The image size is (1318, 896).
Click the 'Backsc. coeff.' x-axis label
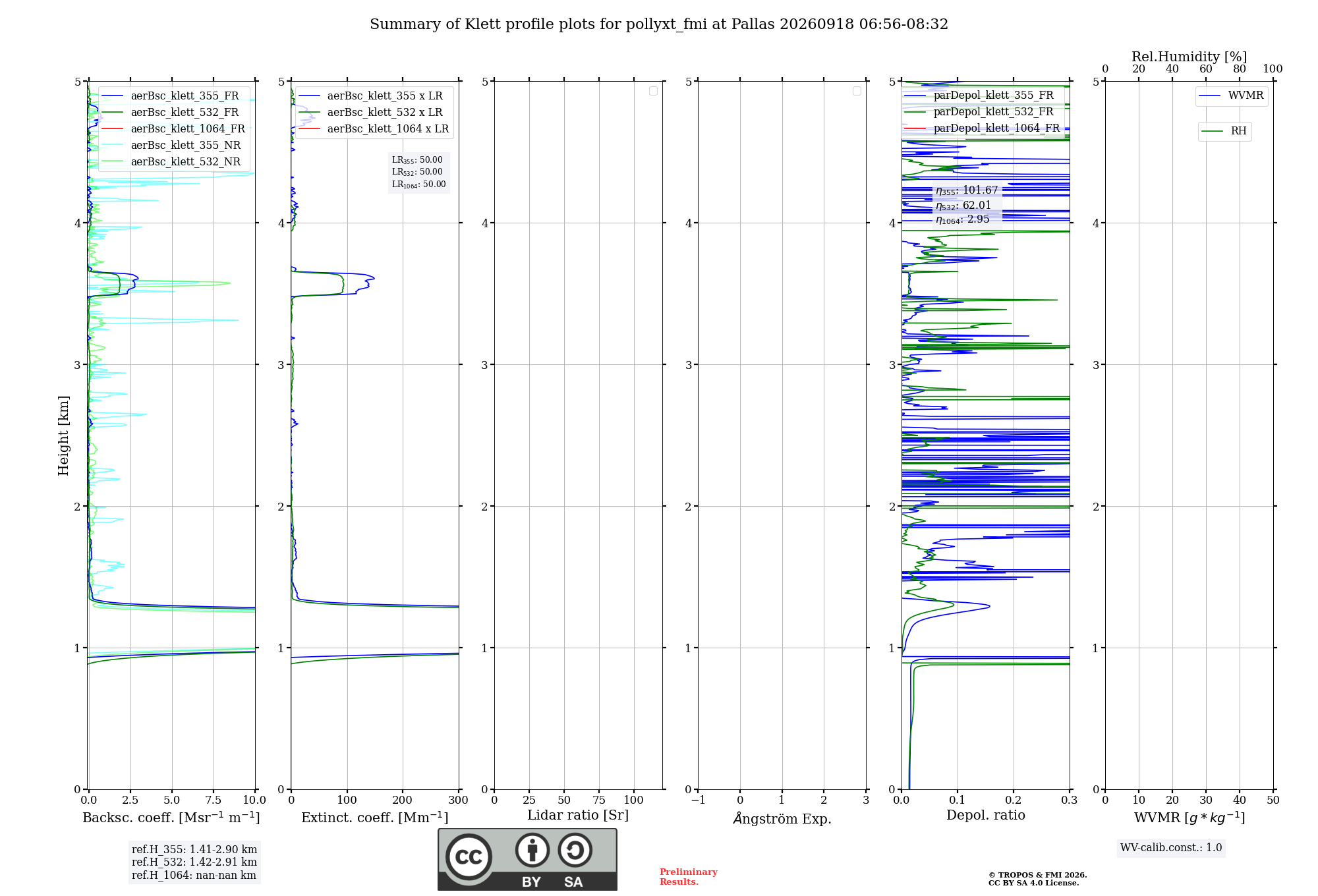pyautogui.click(x=171, y=818)
